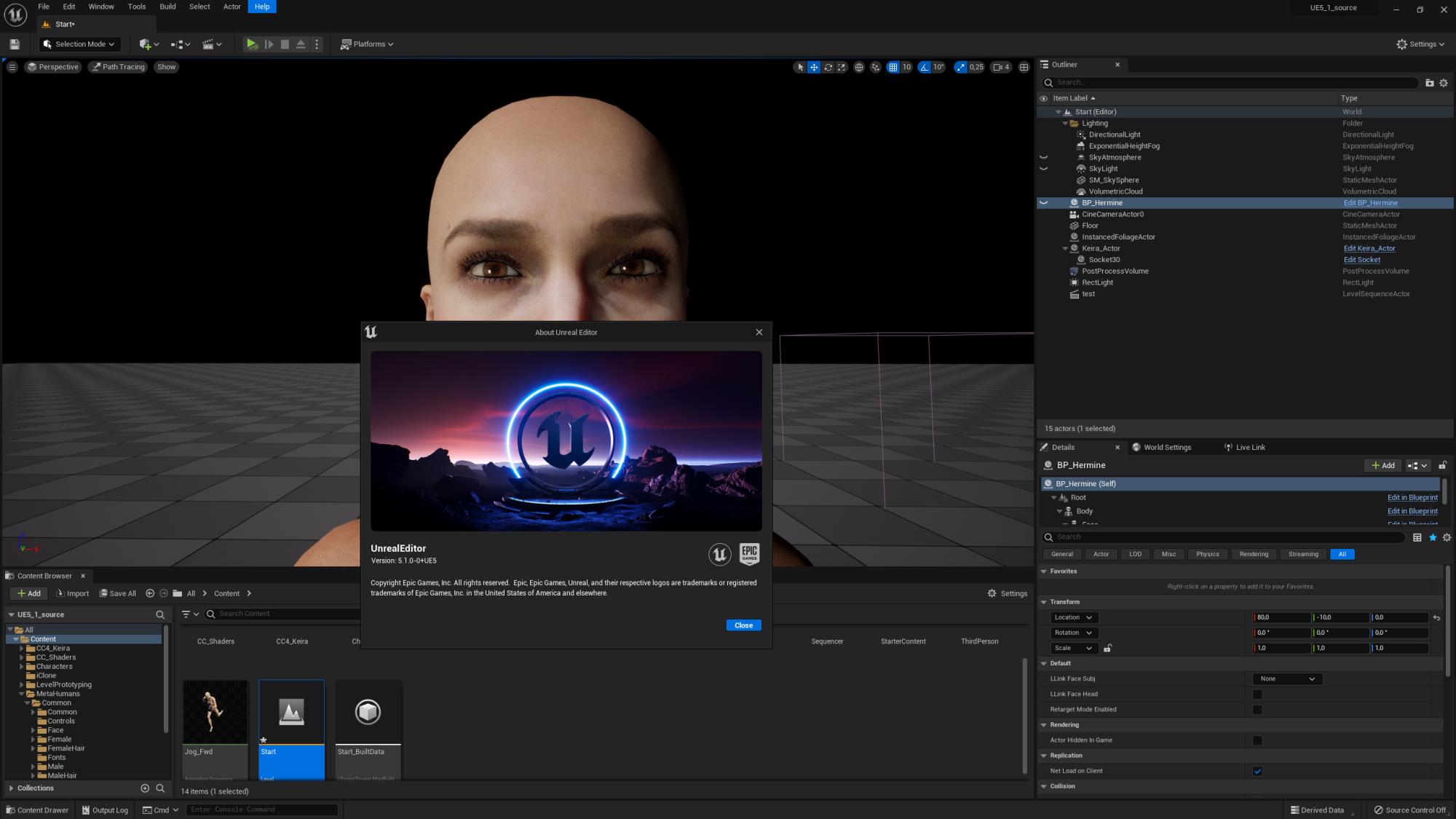This screenshot has height=819, width=1456.
Task: Uncheck Net Load on Client
Action: pyautogui.click(x=1257, y=771)
